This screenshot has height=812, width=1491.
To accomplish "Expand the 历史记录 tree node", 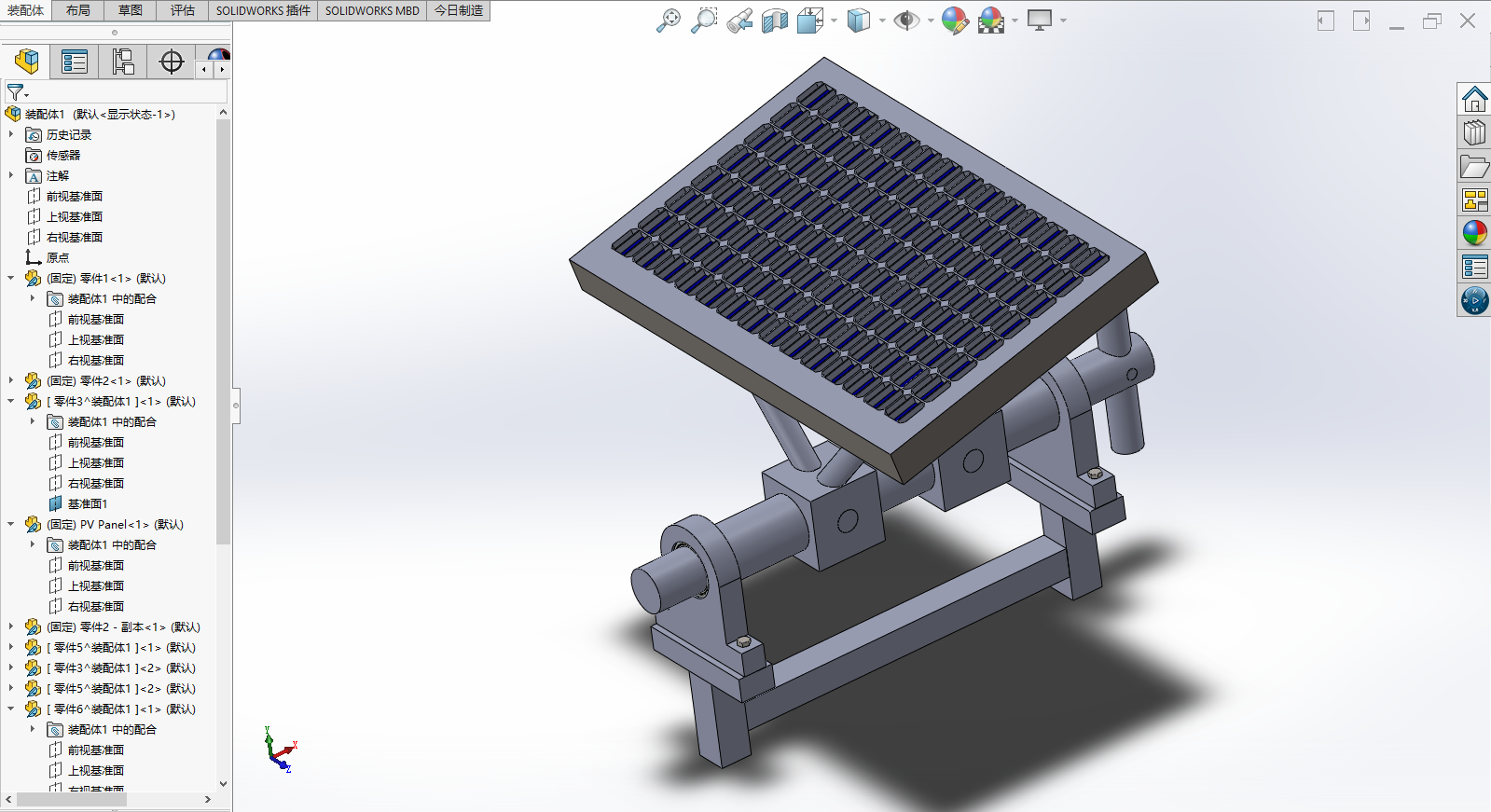I will [x=11, y=134].
